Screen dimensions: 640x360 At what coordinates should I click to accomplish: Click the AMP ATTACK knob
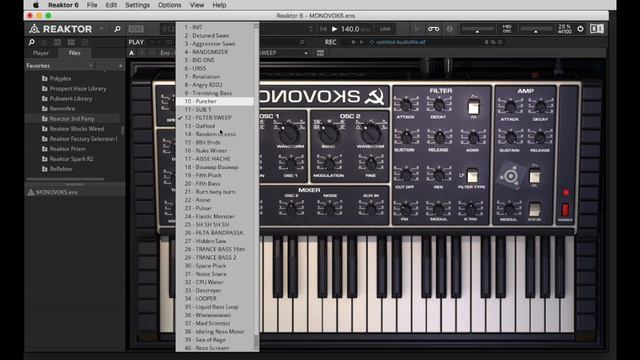pos(510,107)
